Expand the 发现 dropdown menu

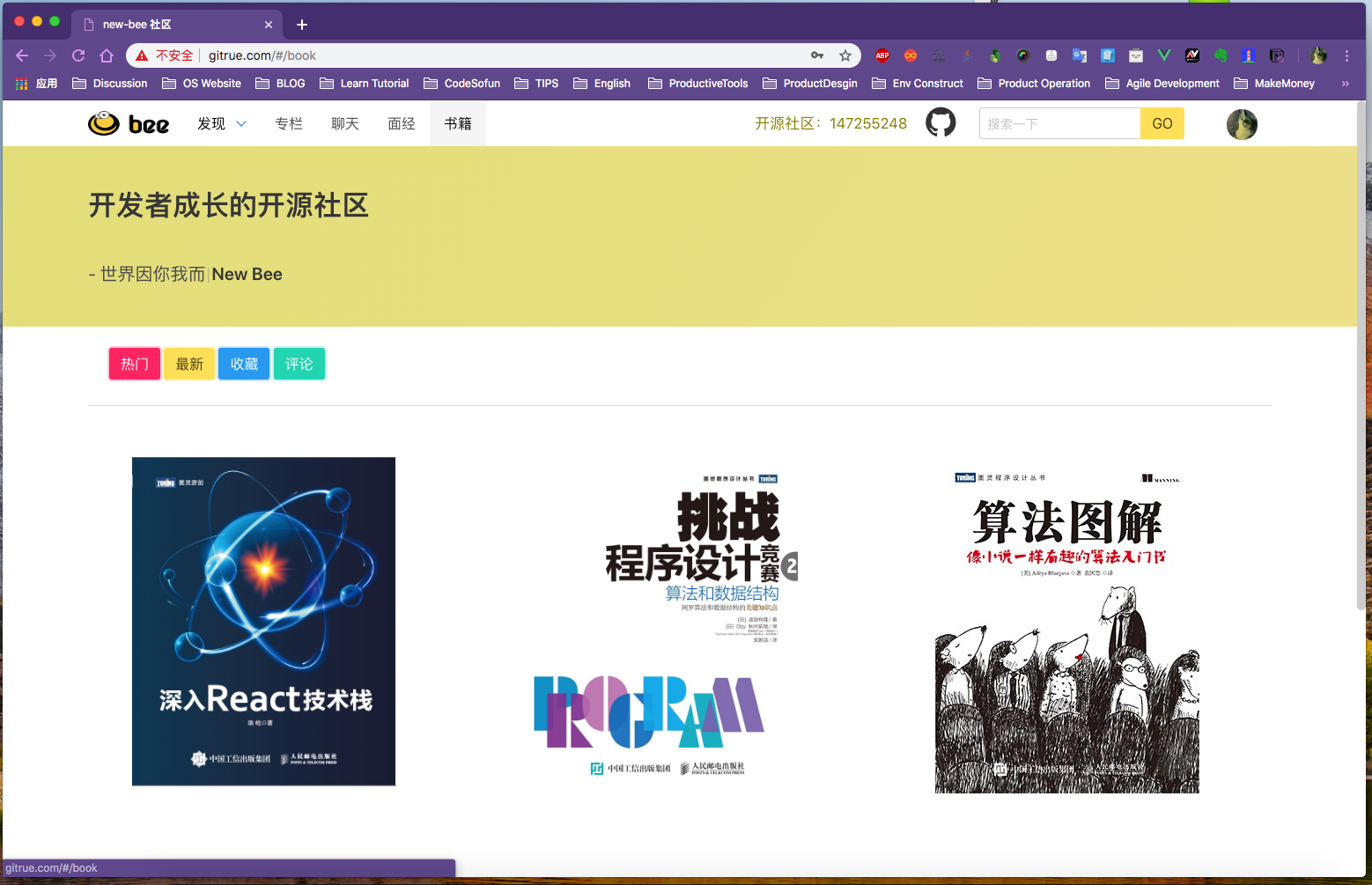222,123
